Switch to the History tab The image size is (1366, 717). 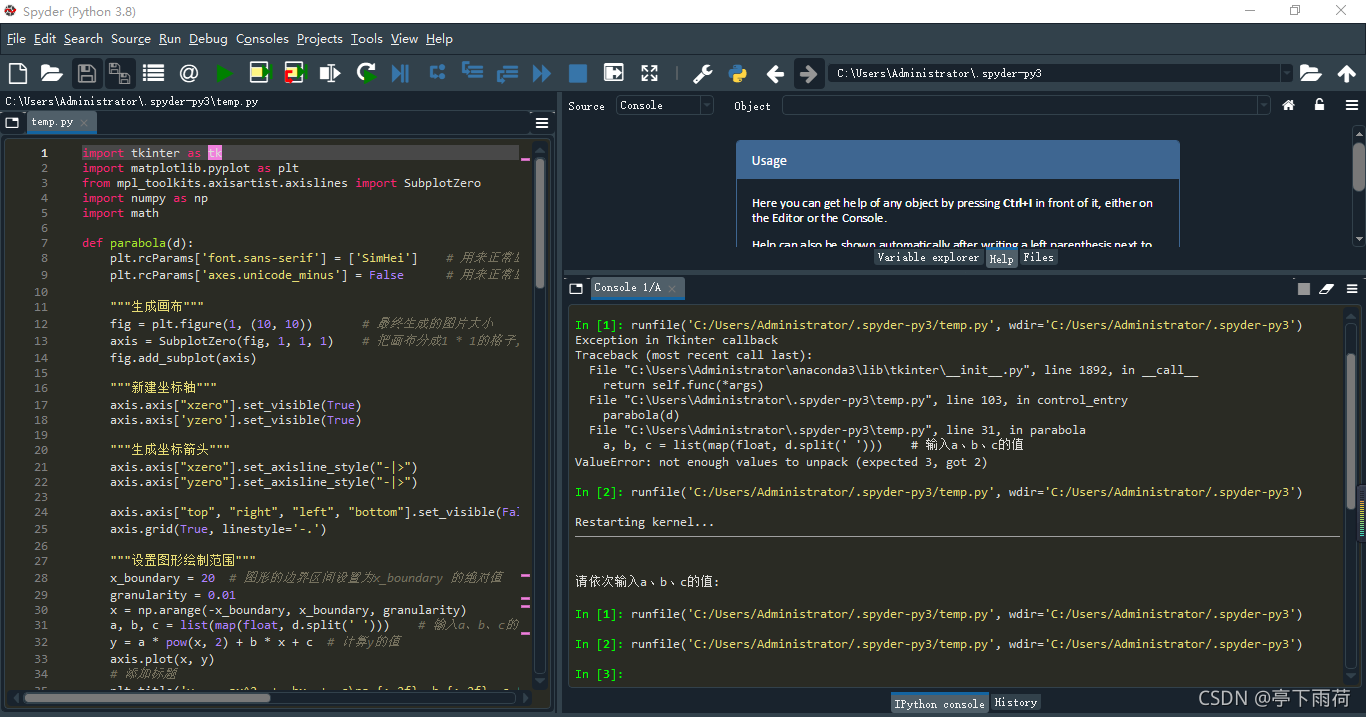[x=1016, y=703]
